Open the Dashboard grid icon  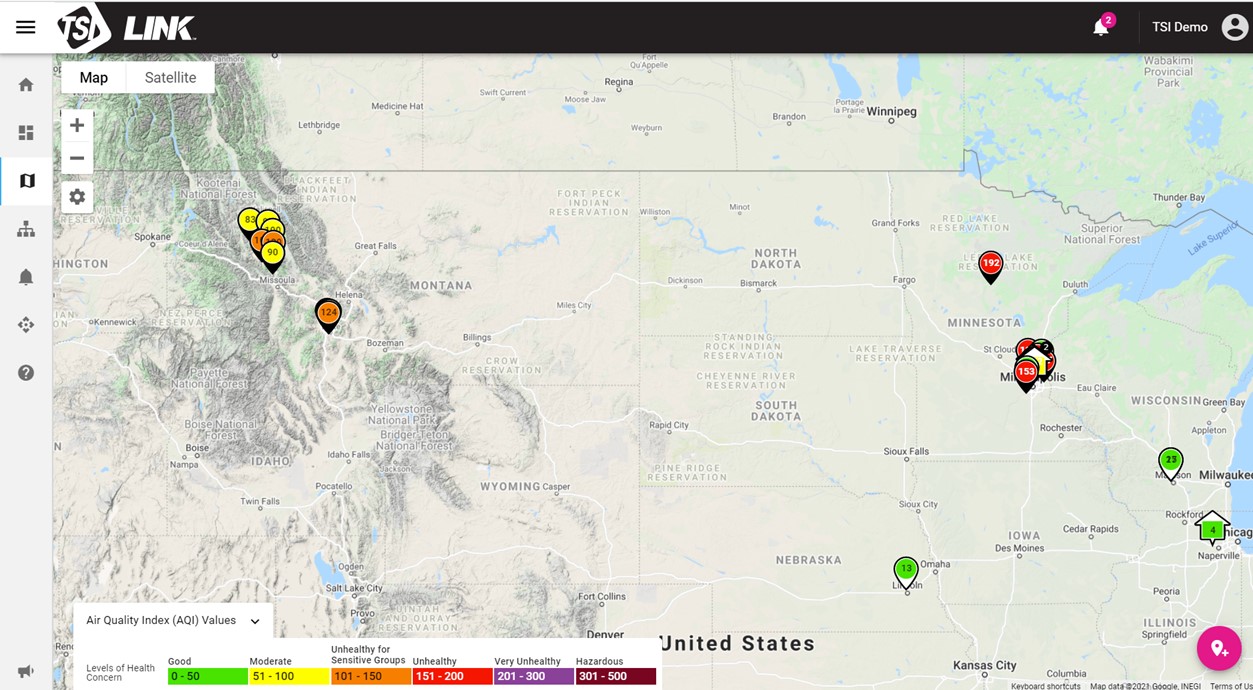[26, 133]
